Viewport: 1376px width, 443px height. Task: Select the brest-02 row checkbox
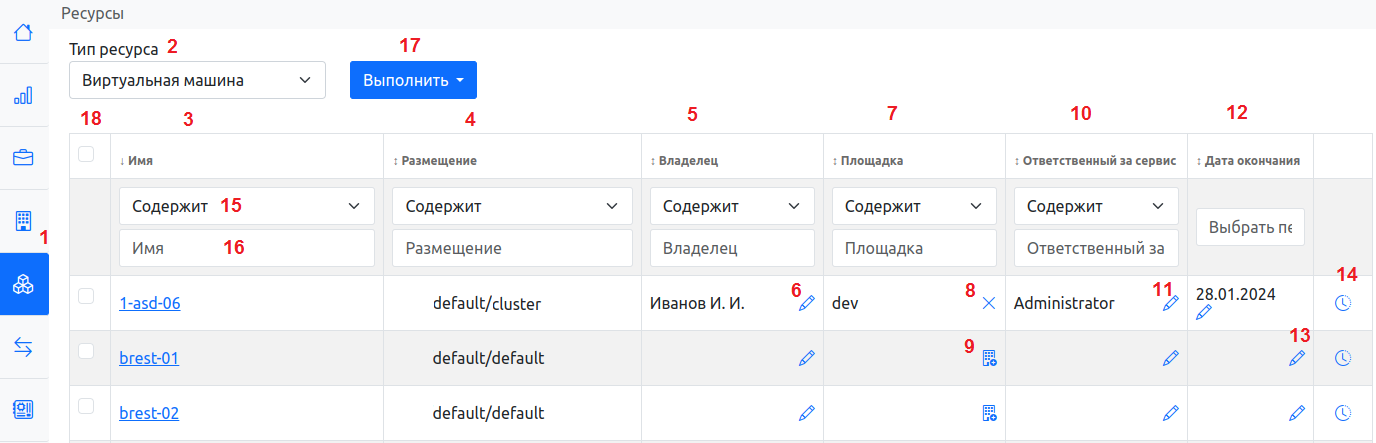pyautogui.click(x=86, y=406)
